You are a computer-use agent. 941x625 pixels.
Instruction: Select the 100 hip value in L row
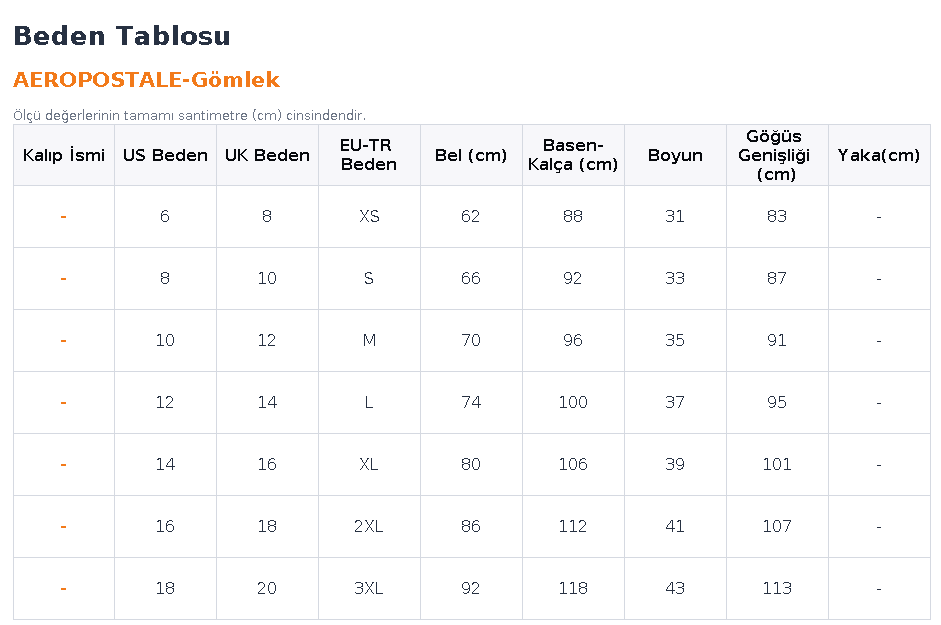coord(573,402)
